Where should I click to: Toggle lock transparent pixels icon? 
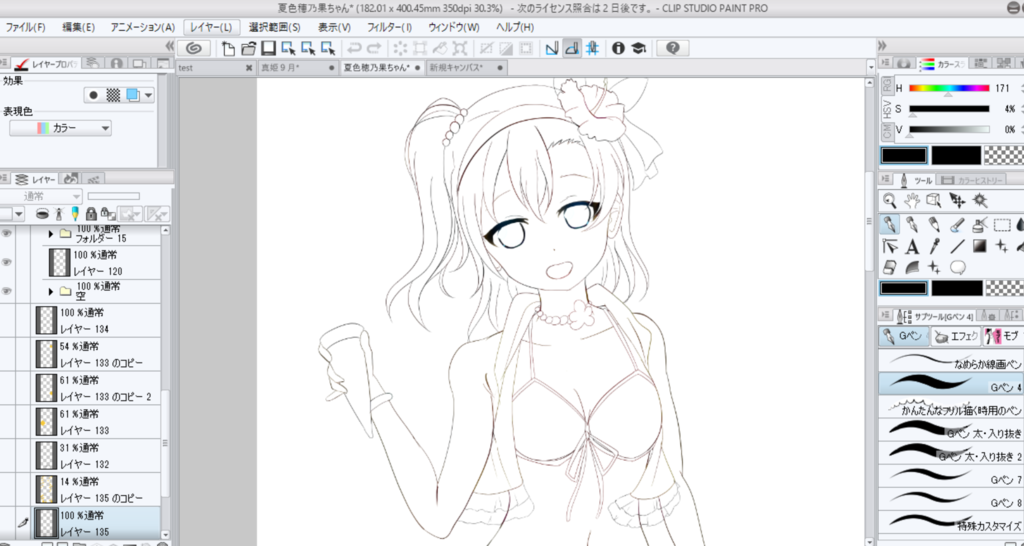[107, 214]
